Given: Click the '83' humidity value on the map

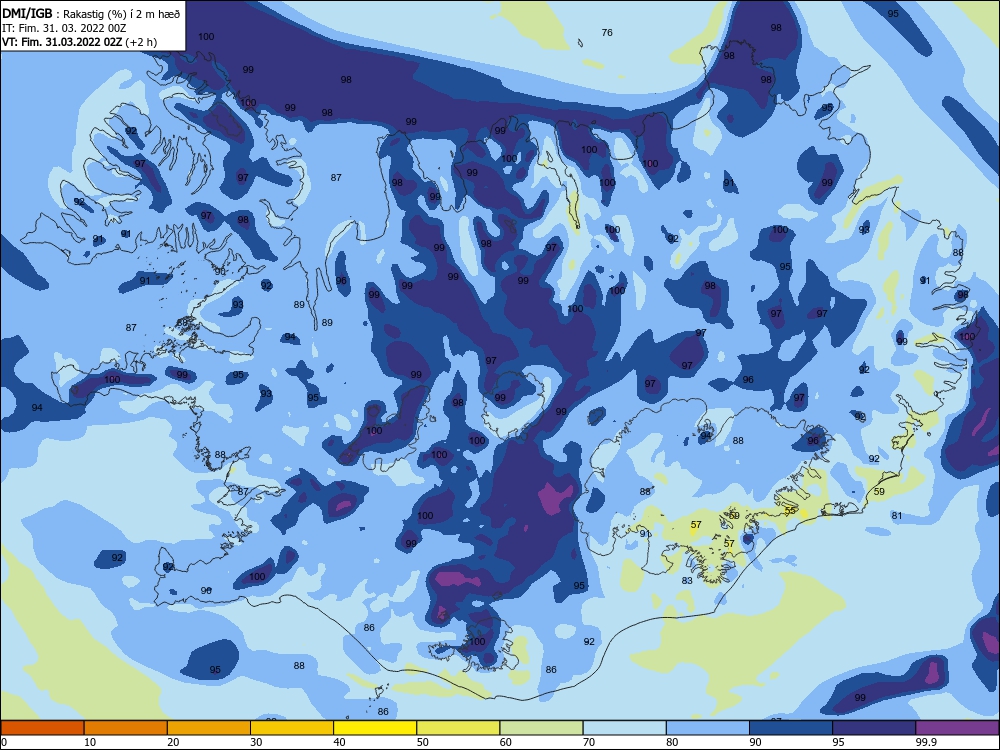Looking at the screenshot, I should pos(687,580).
